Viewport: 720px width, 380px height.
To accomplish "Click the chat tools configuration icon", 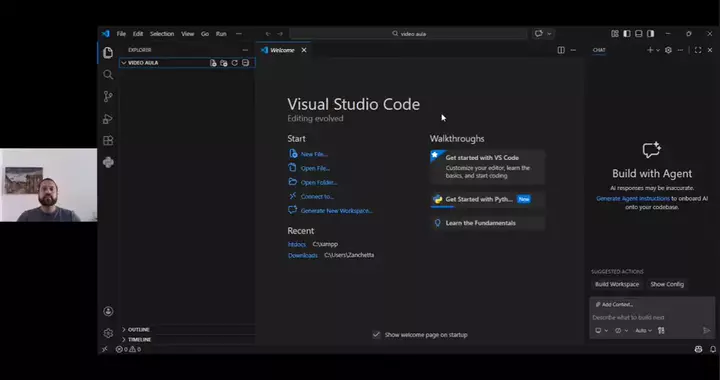I will [661, 330].
